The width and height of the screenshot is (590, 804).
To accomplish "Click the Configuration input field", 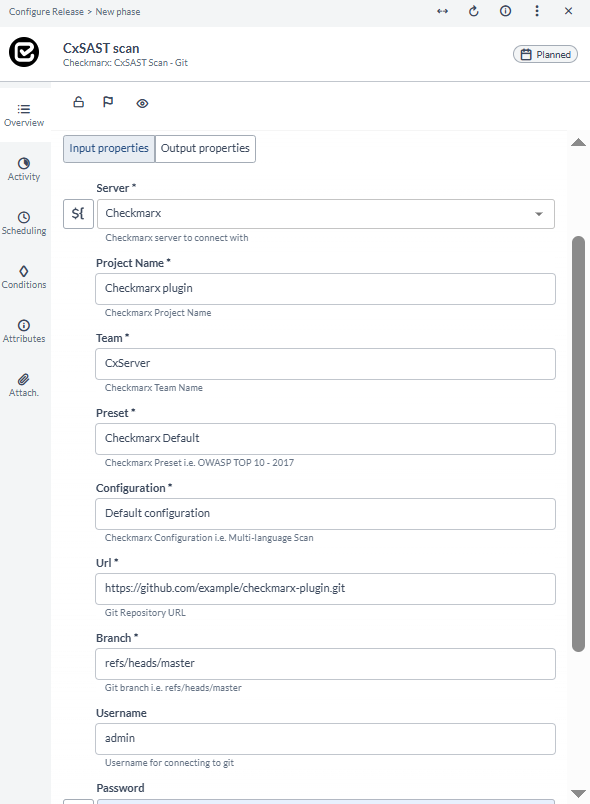I will [325, 513].
